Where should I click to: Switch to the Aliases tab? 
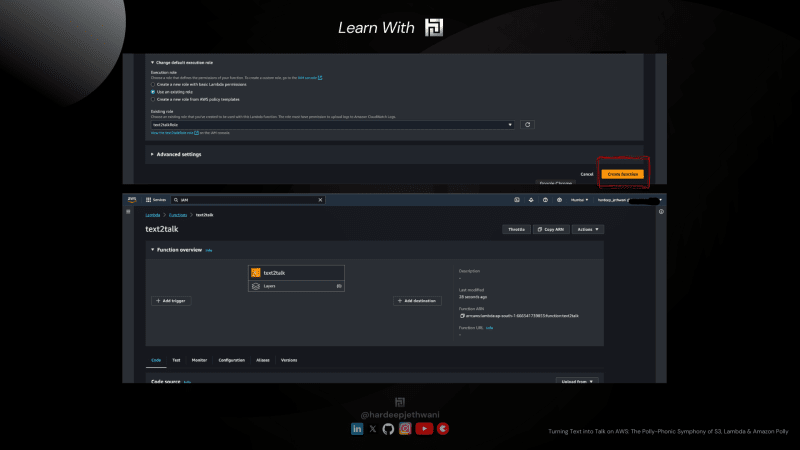pyautogui.click(x=263, y=360)
